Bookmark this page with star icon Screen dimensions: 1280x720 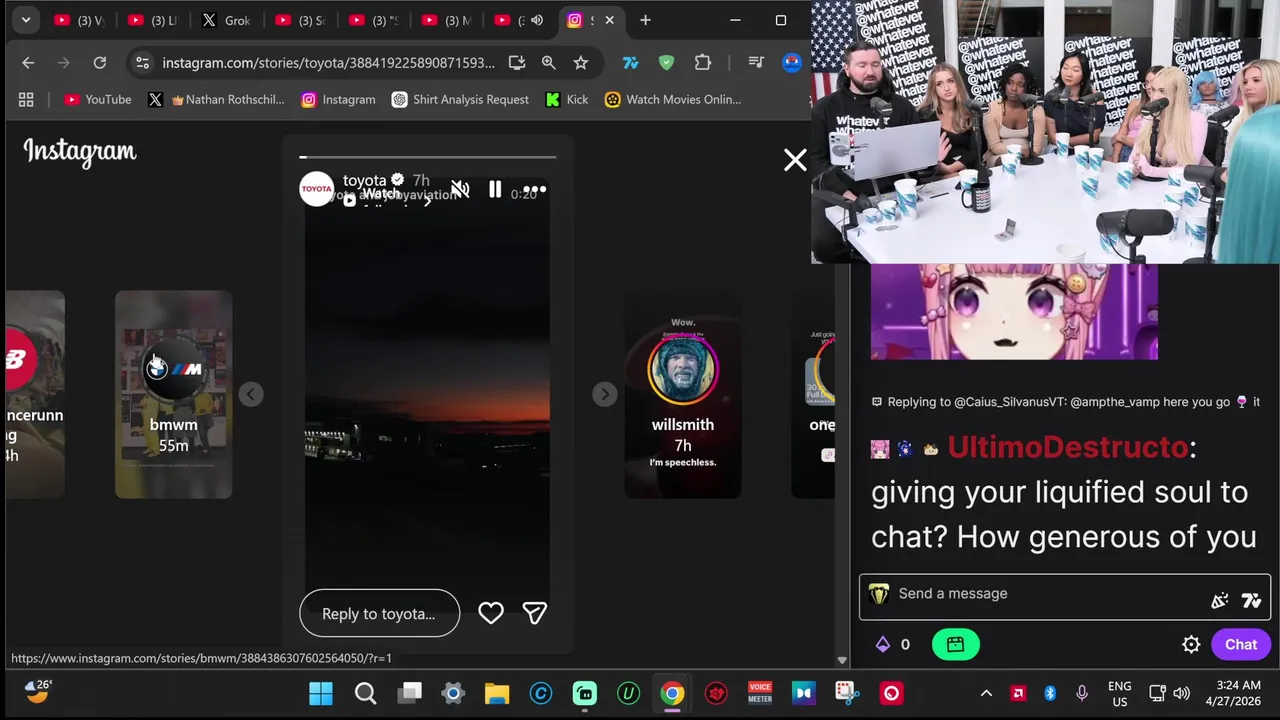tap(581, 63)
